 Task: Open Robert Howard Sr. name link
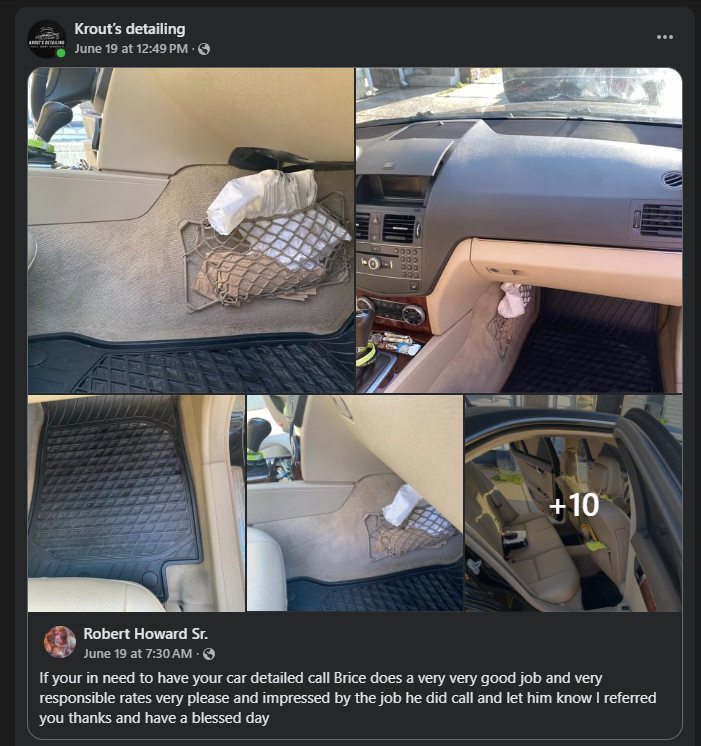(x=145, y=634)
